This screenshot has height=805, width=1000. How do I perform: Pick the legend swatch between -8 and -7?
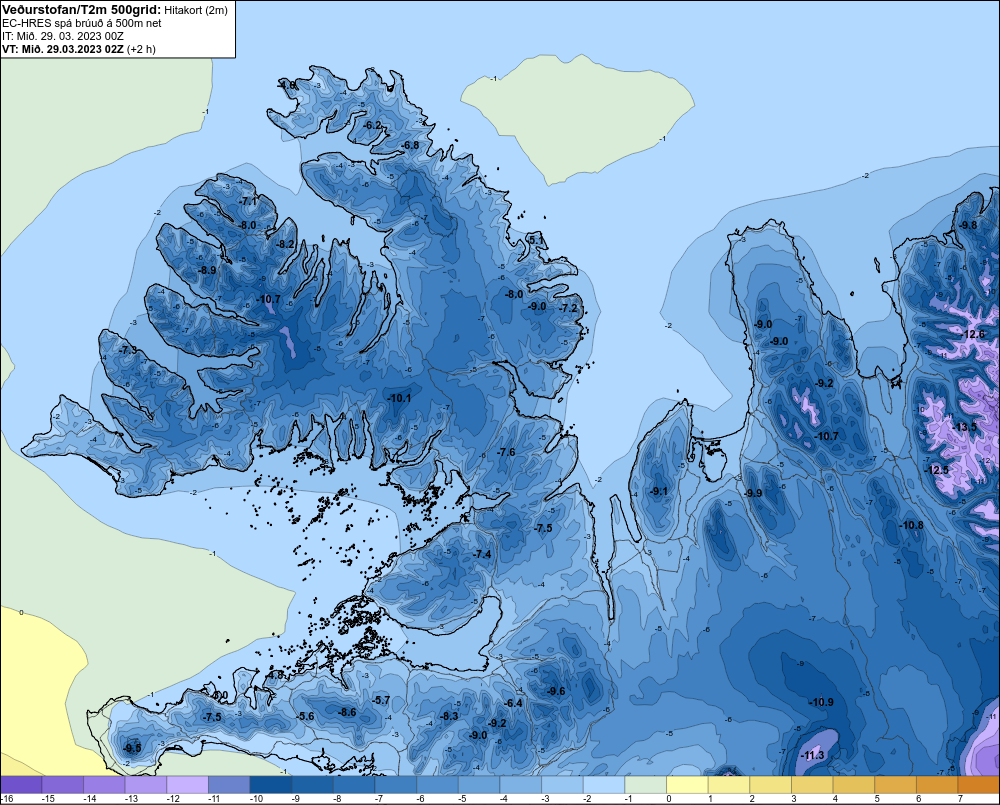click(354, 785)
